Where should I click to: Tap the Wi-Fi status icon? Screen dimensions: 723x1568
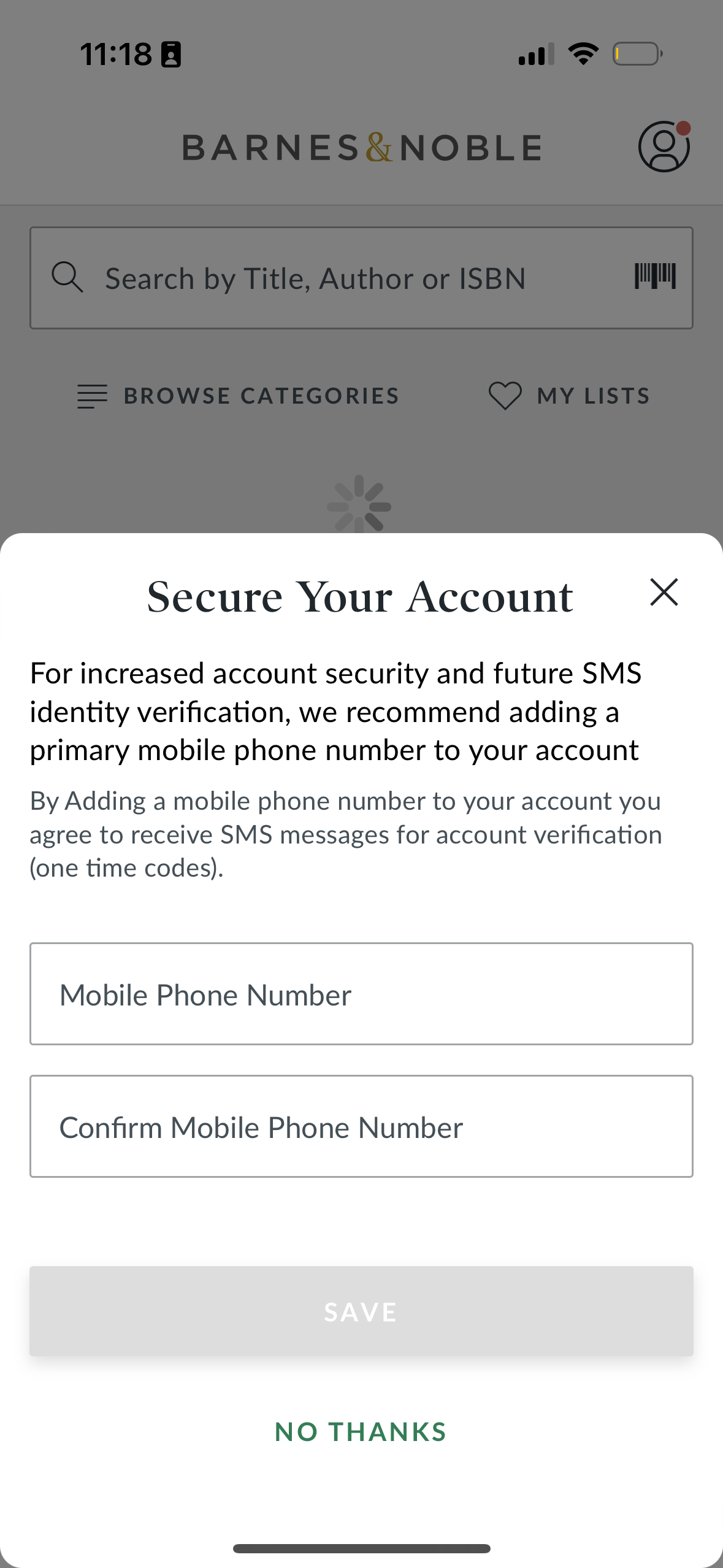pyautogui.click(x=583, y=54)
